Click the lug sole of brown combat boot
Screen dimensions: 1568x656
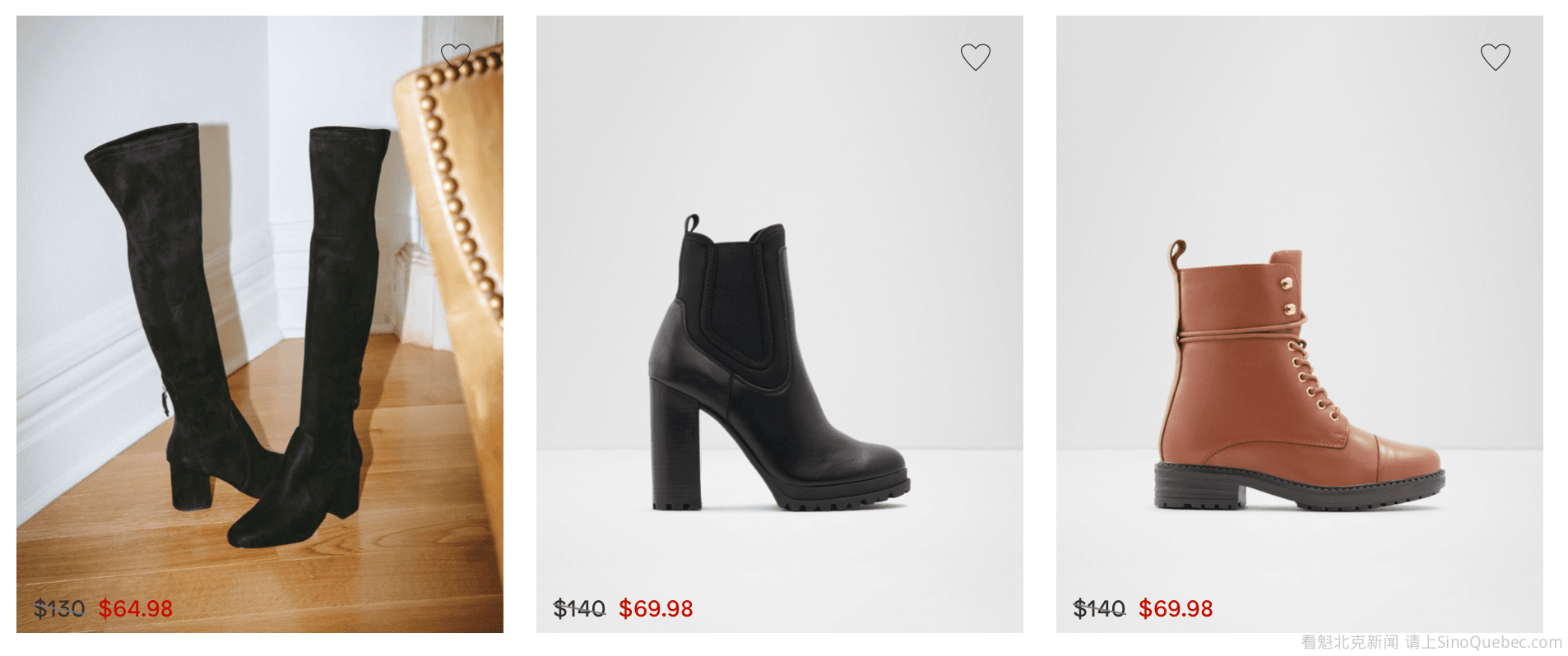click(1316, 492)
